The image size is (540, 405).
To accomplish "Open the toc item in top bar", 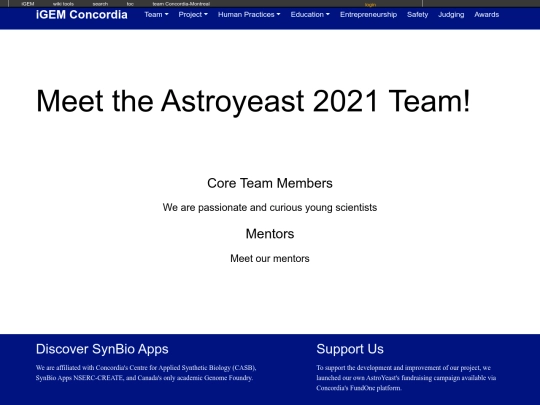I will [130, 4].
